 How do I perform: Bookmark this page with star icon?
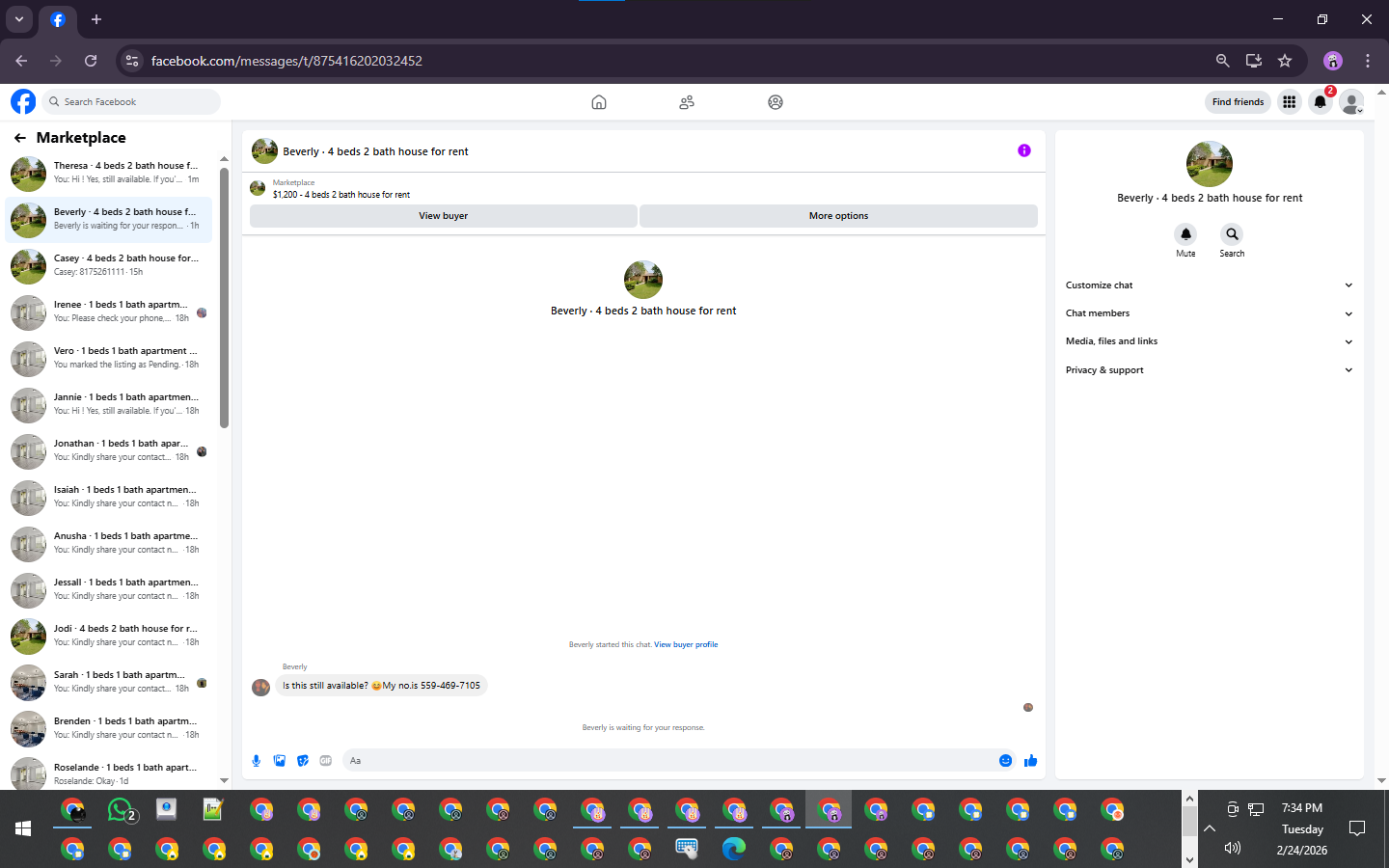1285,61
